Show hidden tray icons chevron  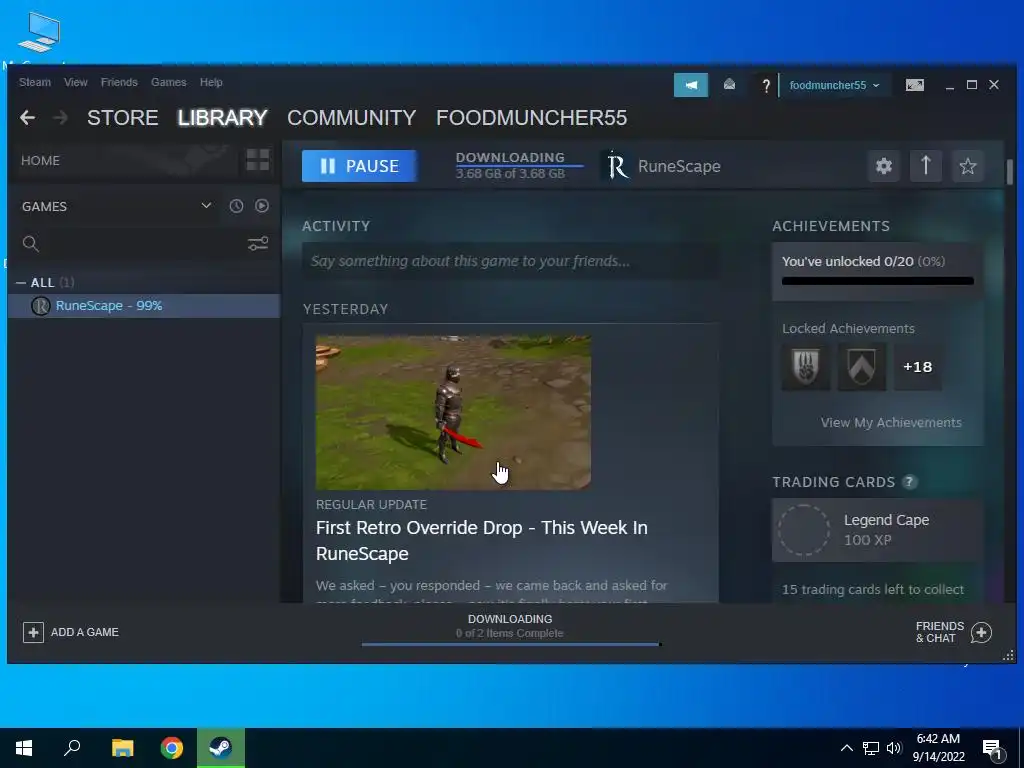coord(846,748)
